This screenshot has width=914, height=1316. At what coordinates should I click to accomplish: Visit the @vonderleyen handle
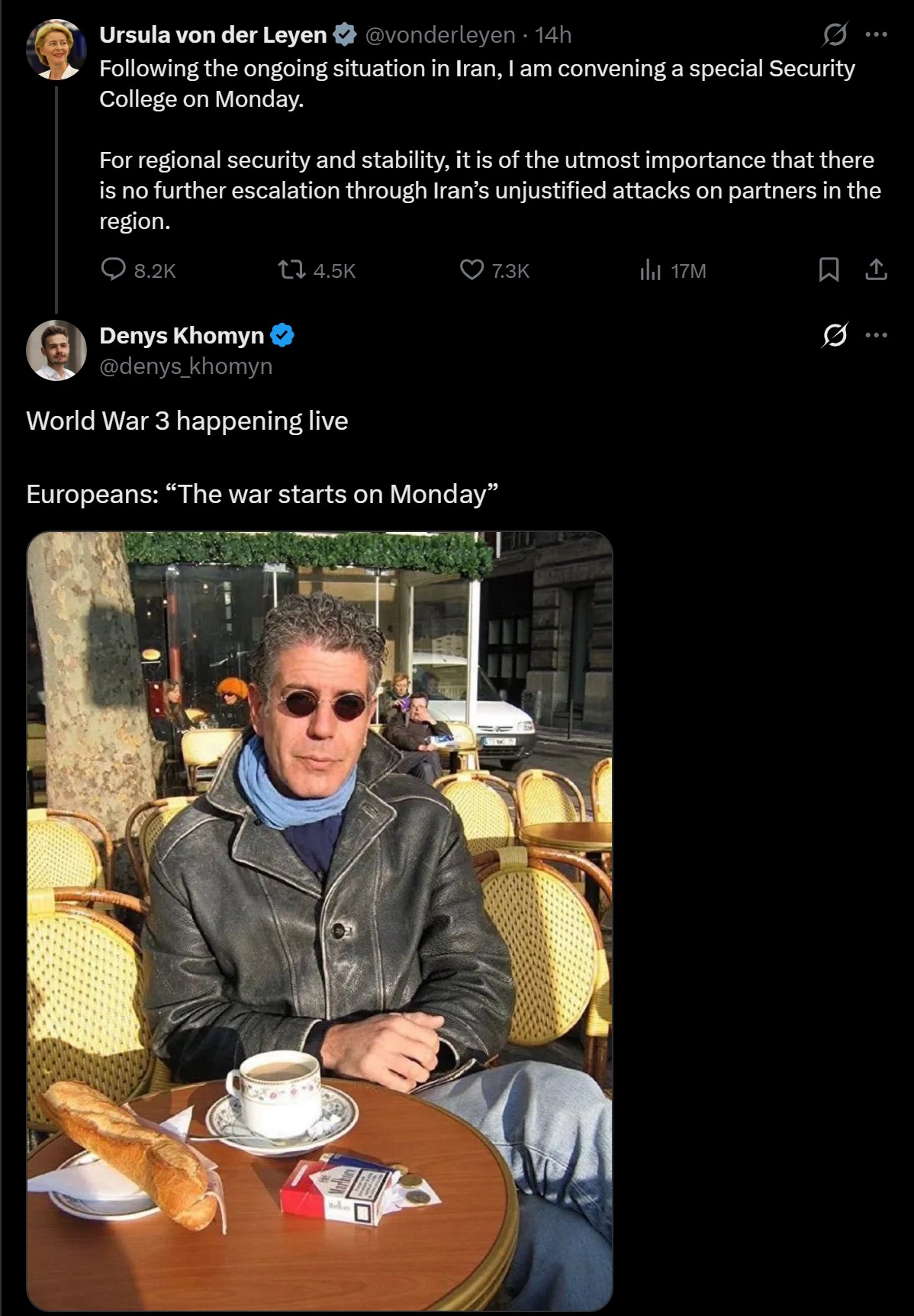440,35
